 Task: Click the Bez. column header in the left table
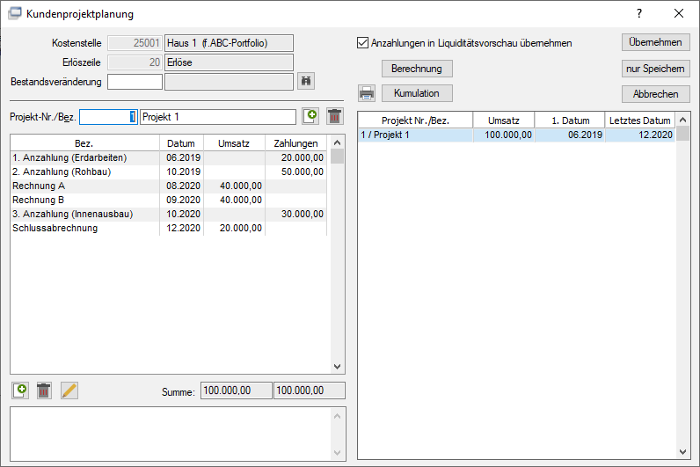click(85, 143)
